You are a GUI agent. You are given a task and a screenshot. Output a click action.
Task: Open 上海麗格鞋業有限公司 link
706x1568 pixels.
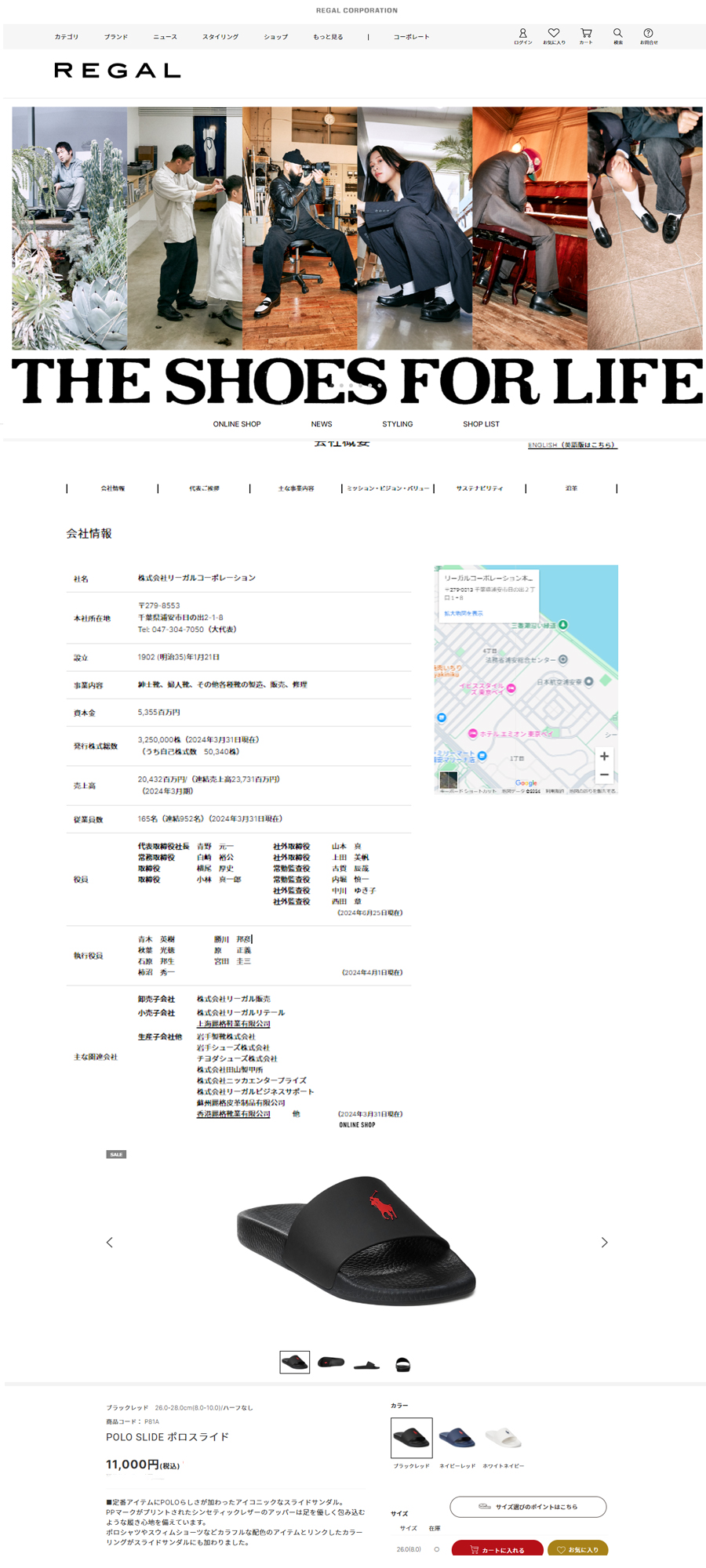coord(234,1024)
